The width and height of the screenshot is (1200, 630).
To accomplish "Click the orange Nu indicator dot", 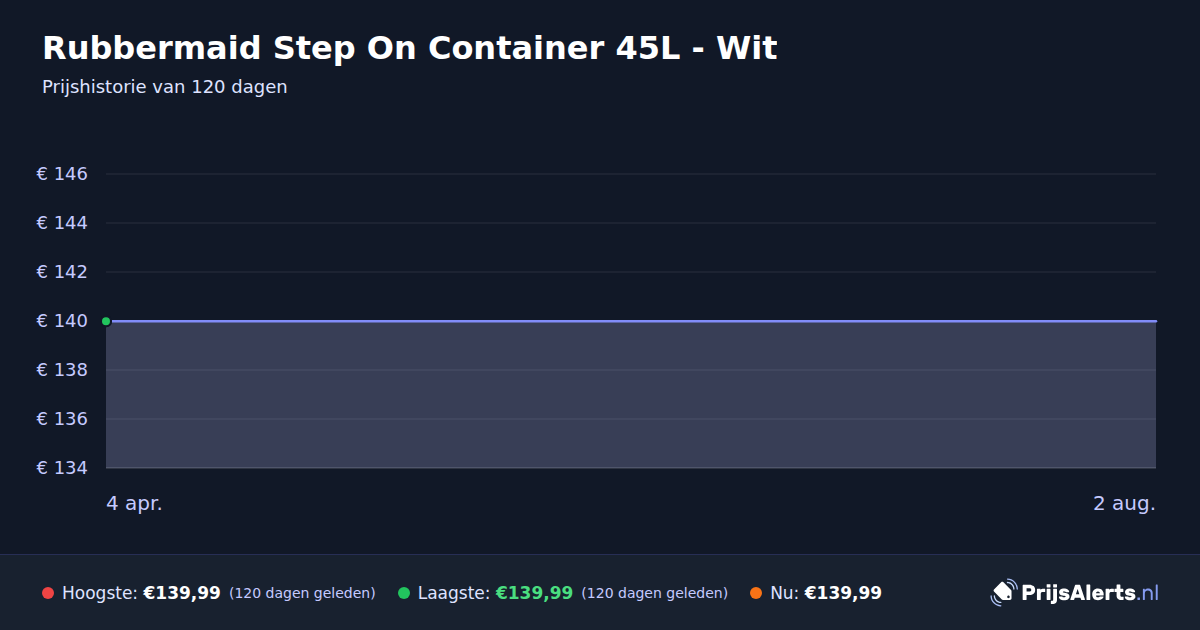I will tap(756, 593).
